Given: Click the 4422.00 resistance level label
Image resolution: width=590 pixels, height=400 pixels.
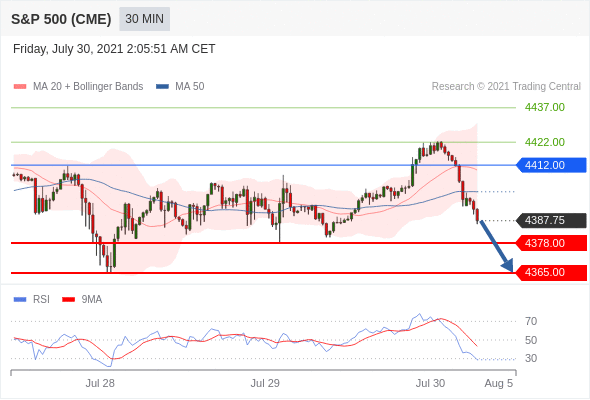Looking at the screenshot, I should click(544, 142).
